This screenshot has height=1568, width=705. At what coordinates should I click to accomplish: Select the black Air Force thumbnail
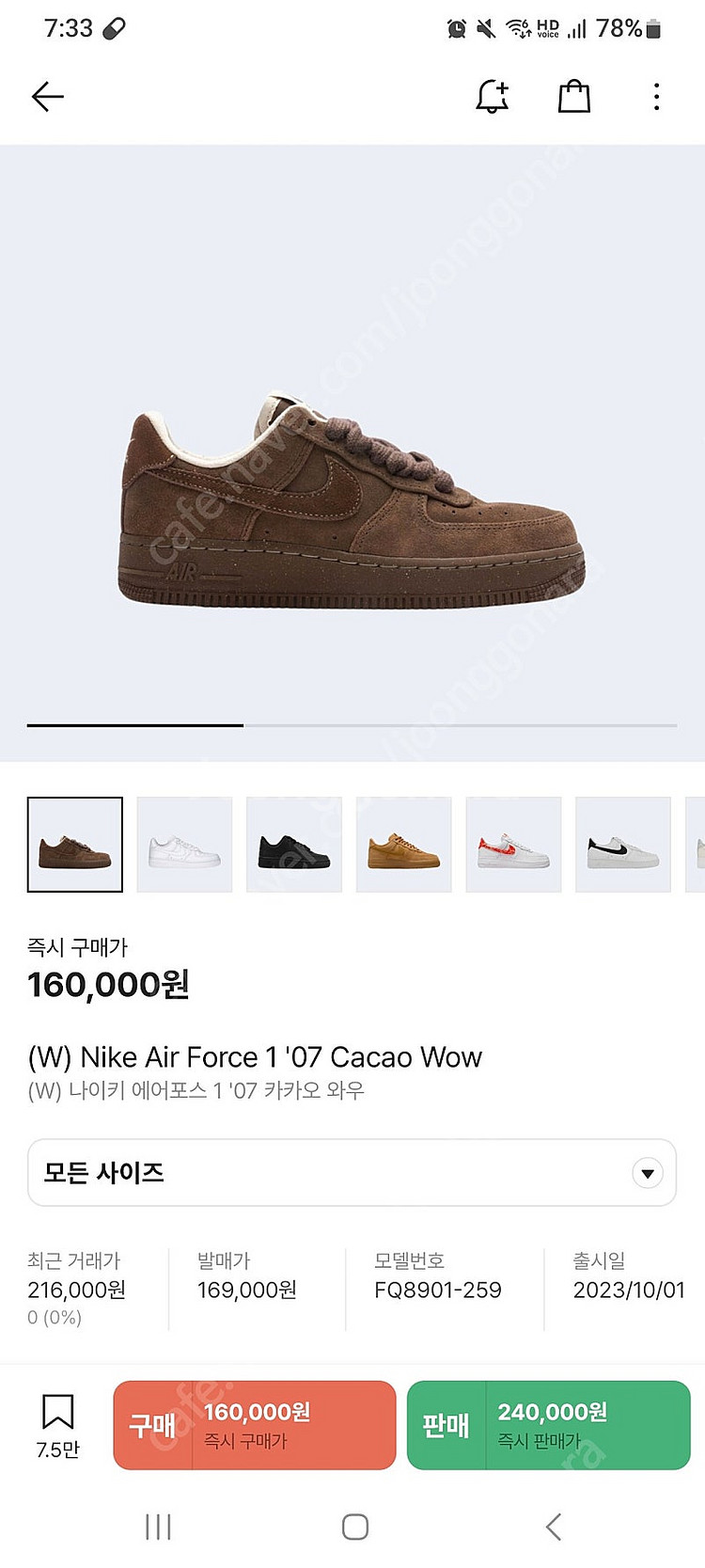(x=294, y=845)
